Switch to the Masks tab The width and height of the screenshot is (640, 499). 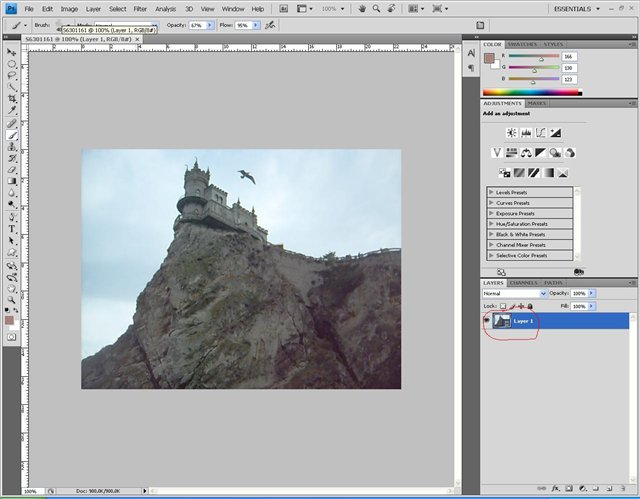click(537, 103)
